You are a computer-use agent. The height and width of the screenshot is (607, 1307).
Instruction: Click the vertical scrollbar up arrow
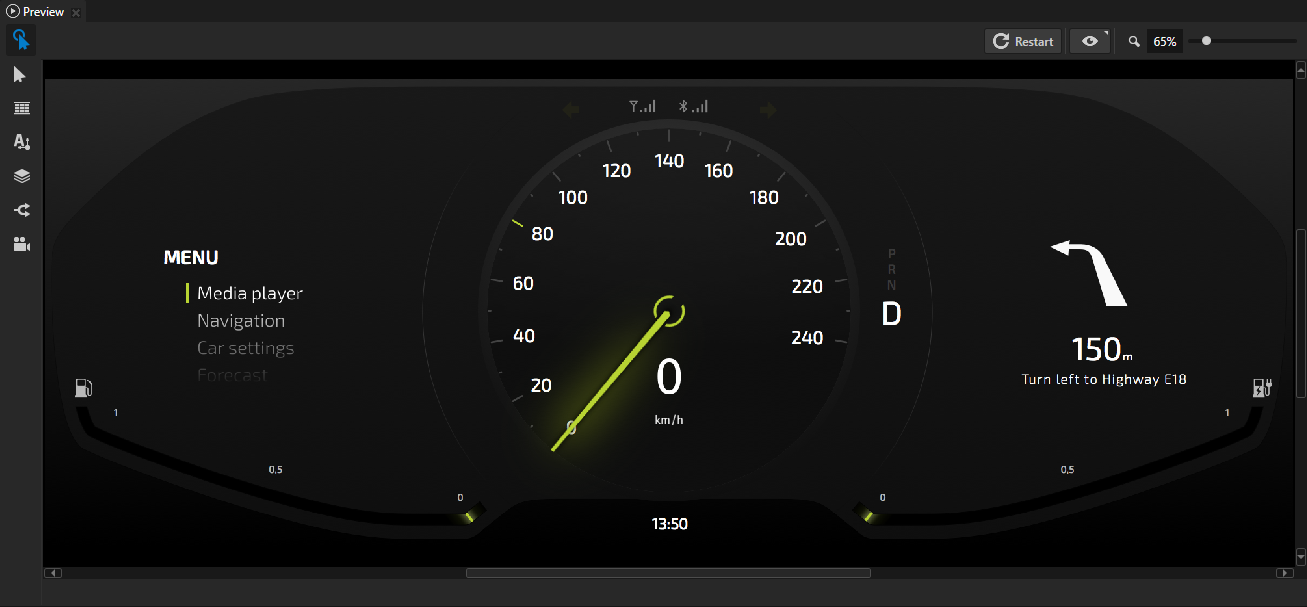point(1300,70)
